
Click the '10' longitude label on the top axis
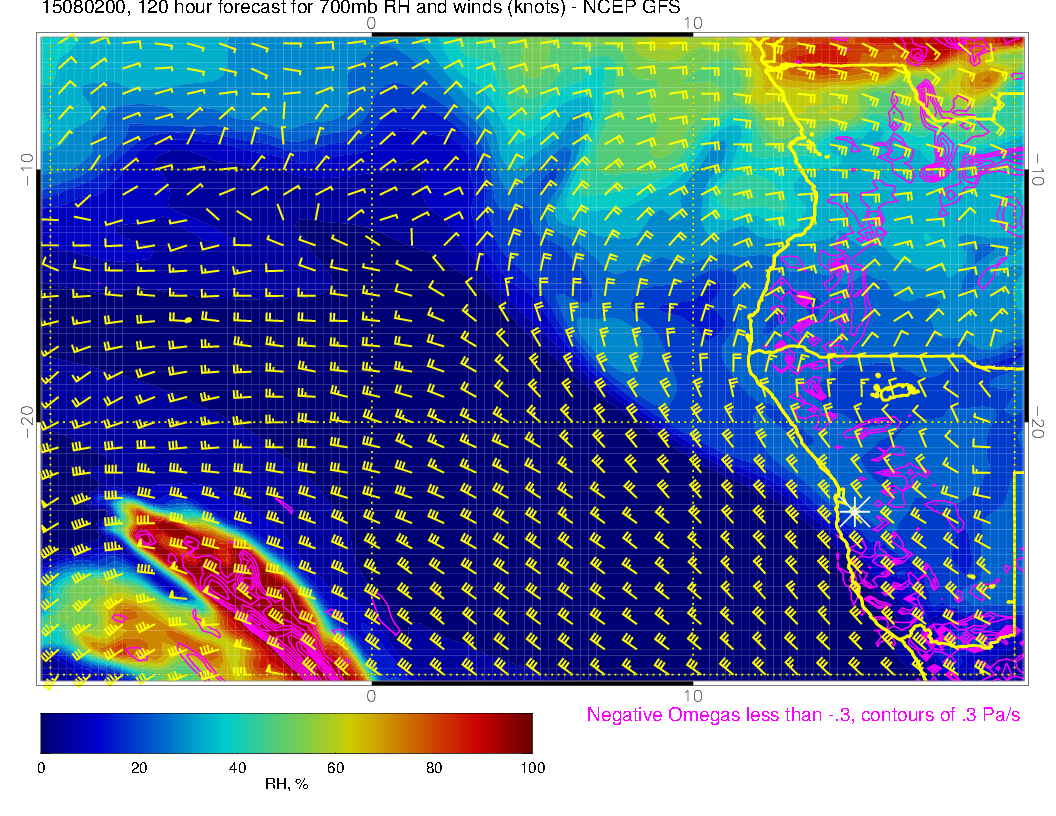(693, 23)
